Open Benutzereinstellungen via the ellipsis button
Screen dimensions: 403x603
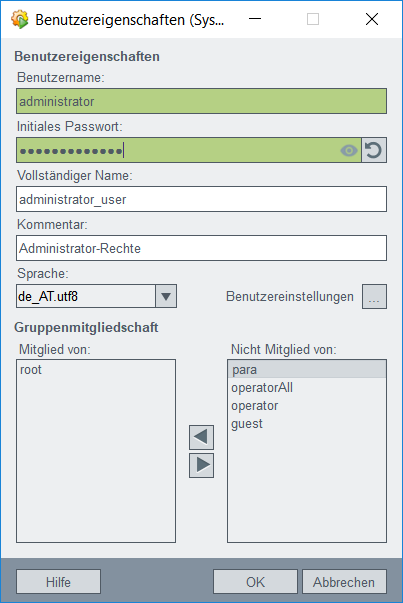click(x=374, y=297)
